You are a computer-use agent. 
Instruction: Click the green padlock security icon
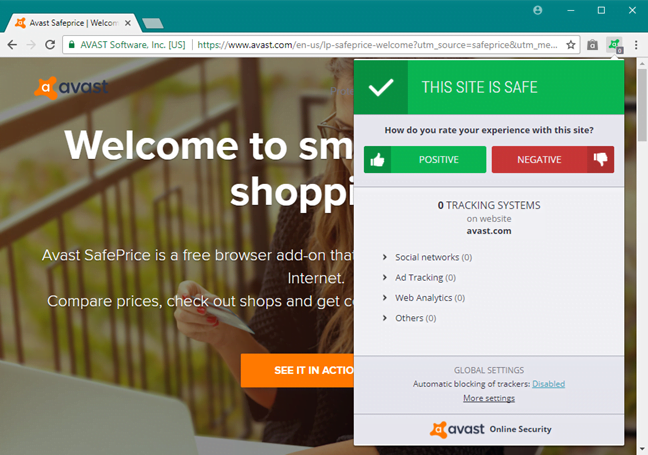[x=71, y=45]
